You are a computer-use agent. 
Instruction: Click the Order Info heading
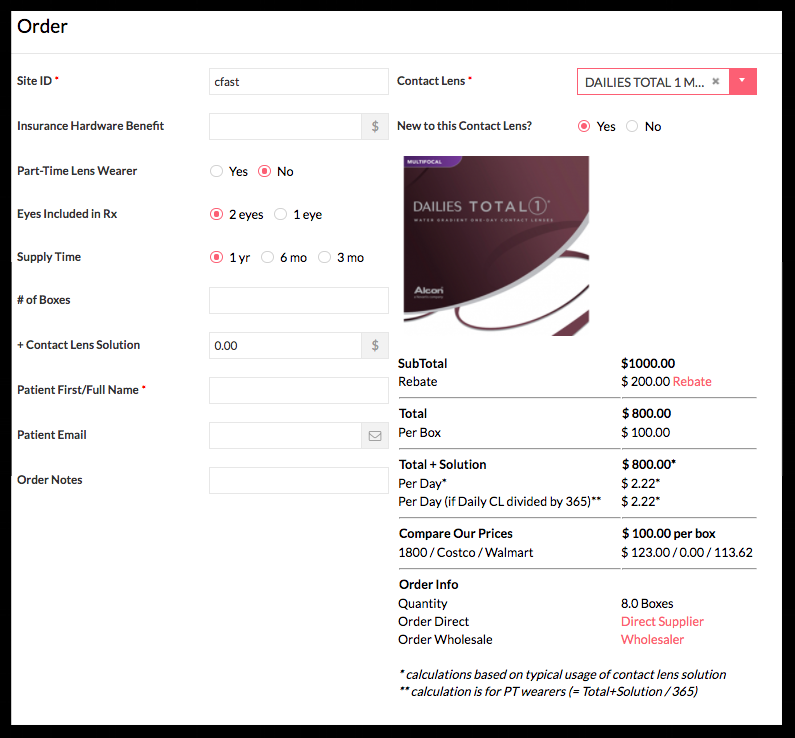(x=428, y=584)
